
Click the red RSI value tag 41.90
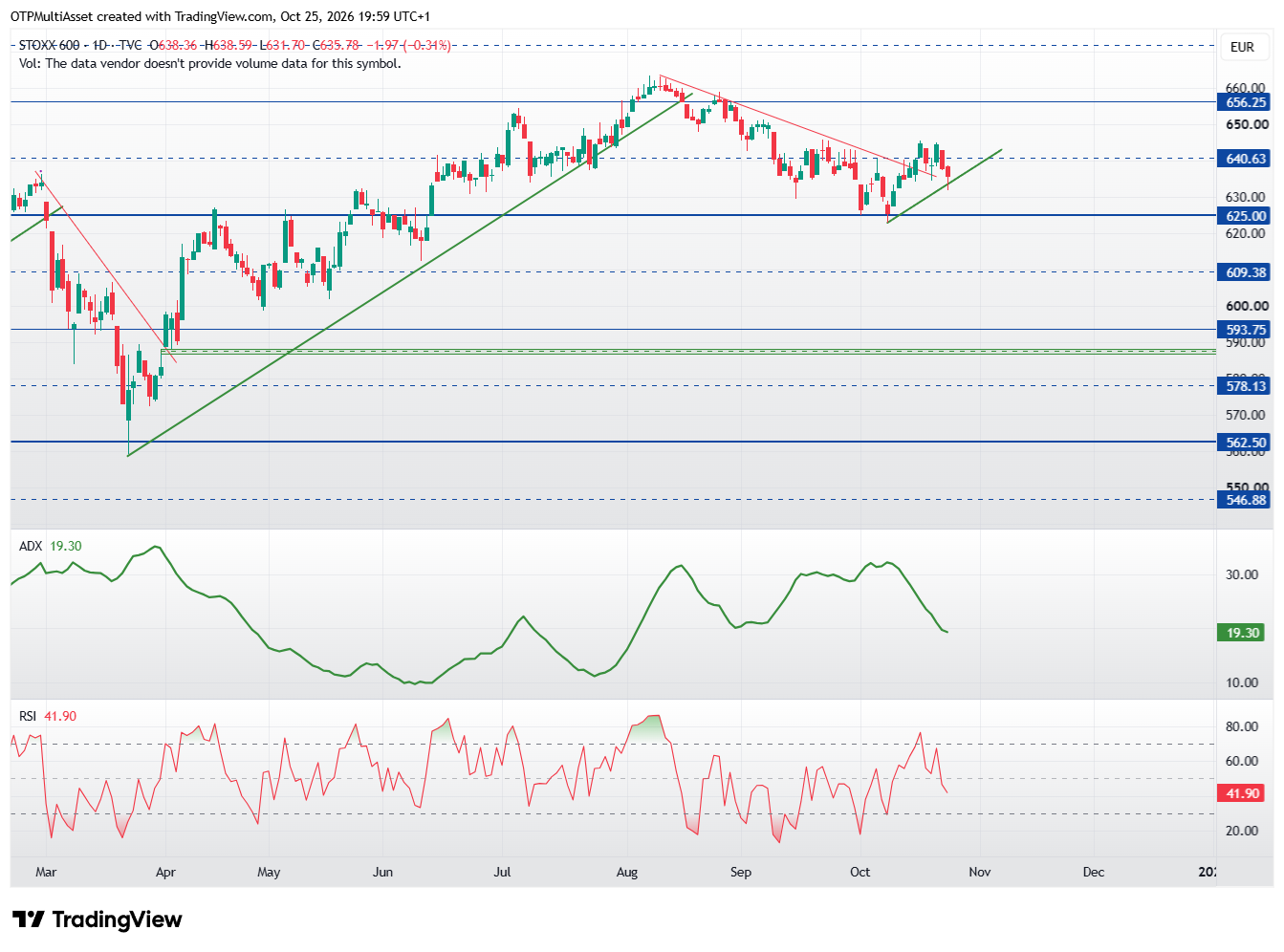1242,793
